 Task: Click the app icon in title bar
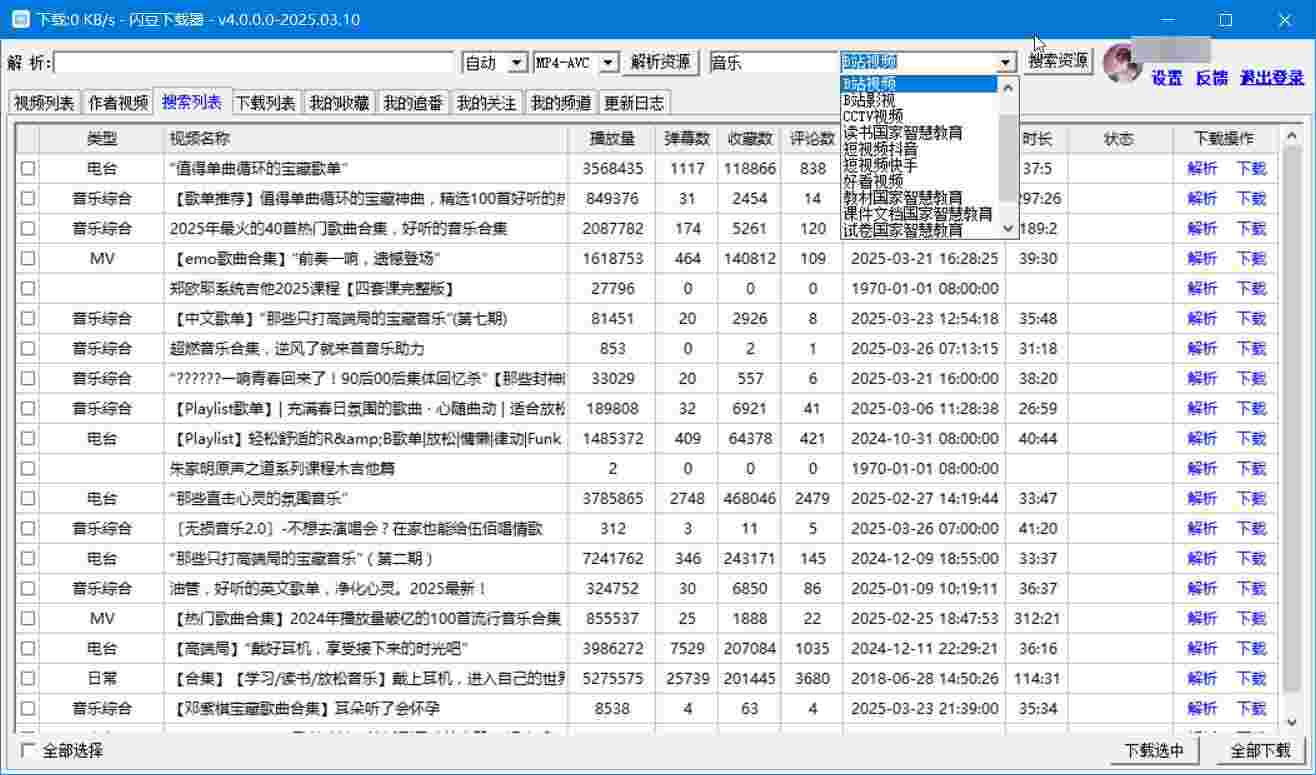point(19,19)
